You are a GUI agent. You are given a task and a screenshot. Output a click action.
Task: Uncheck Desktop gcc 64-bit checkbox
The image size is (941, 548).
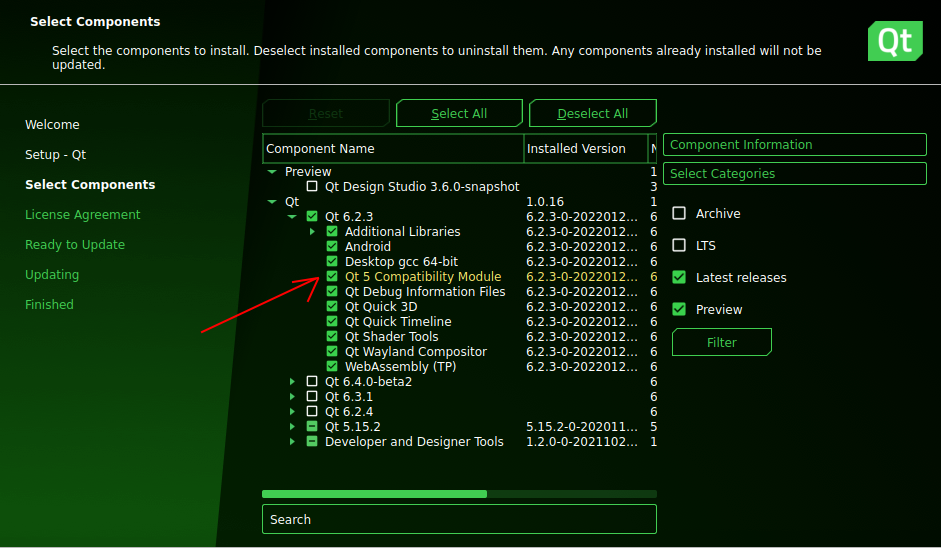(332, 261)
